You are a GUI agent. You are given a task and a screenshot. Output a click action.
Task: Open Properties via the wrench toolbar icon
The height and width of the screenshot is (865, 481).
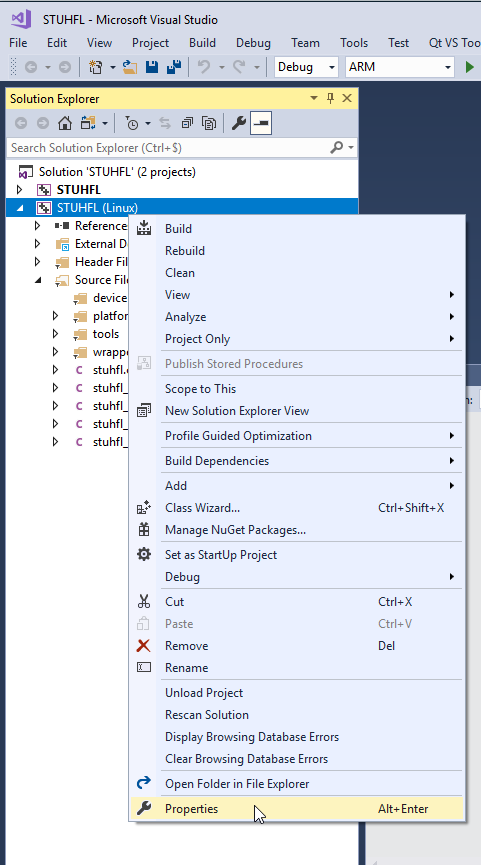point(238,123)
